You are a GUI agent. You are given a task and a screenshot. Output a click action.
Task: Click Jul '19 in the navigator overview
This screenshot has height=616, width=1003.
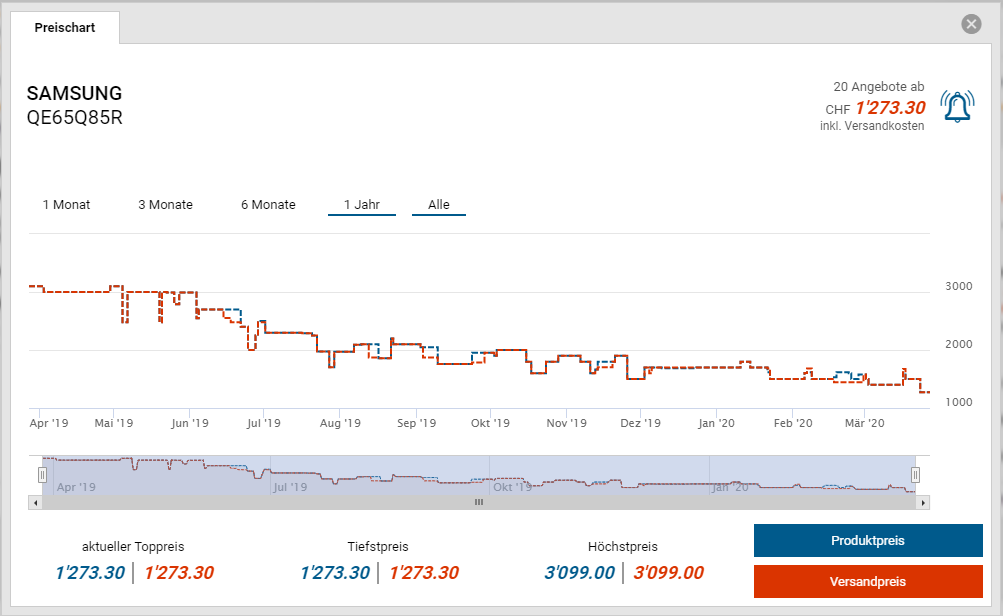(x=290, y=487)
